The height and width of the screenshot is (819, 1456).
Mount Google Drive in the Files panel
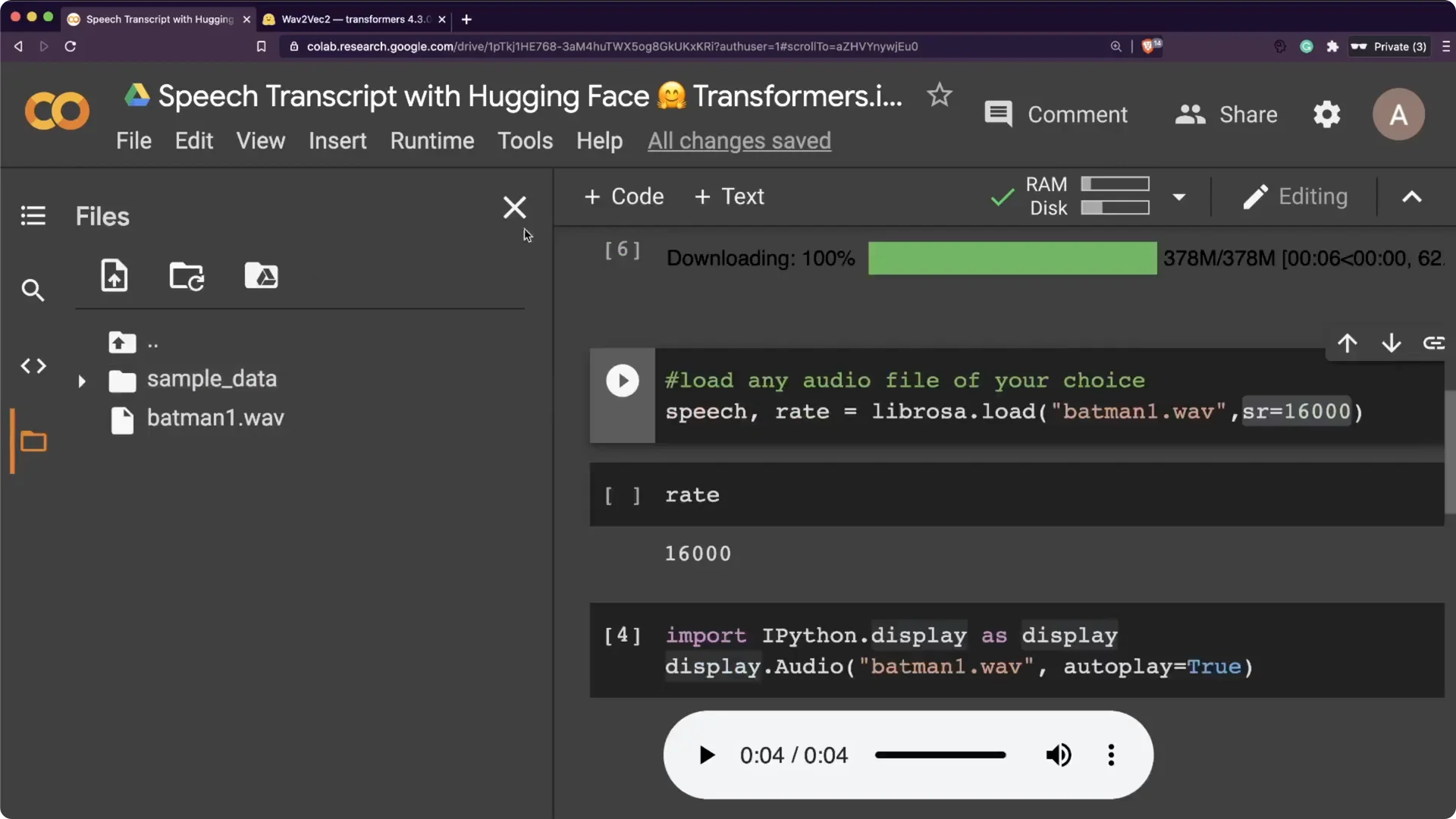pyautogui.click(x=262, y=276)
